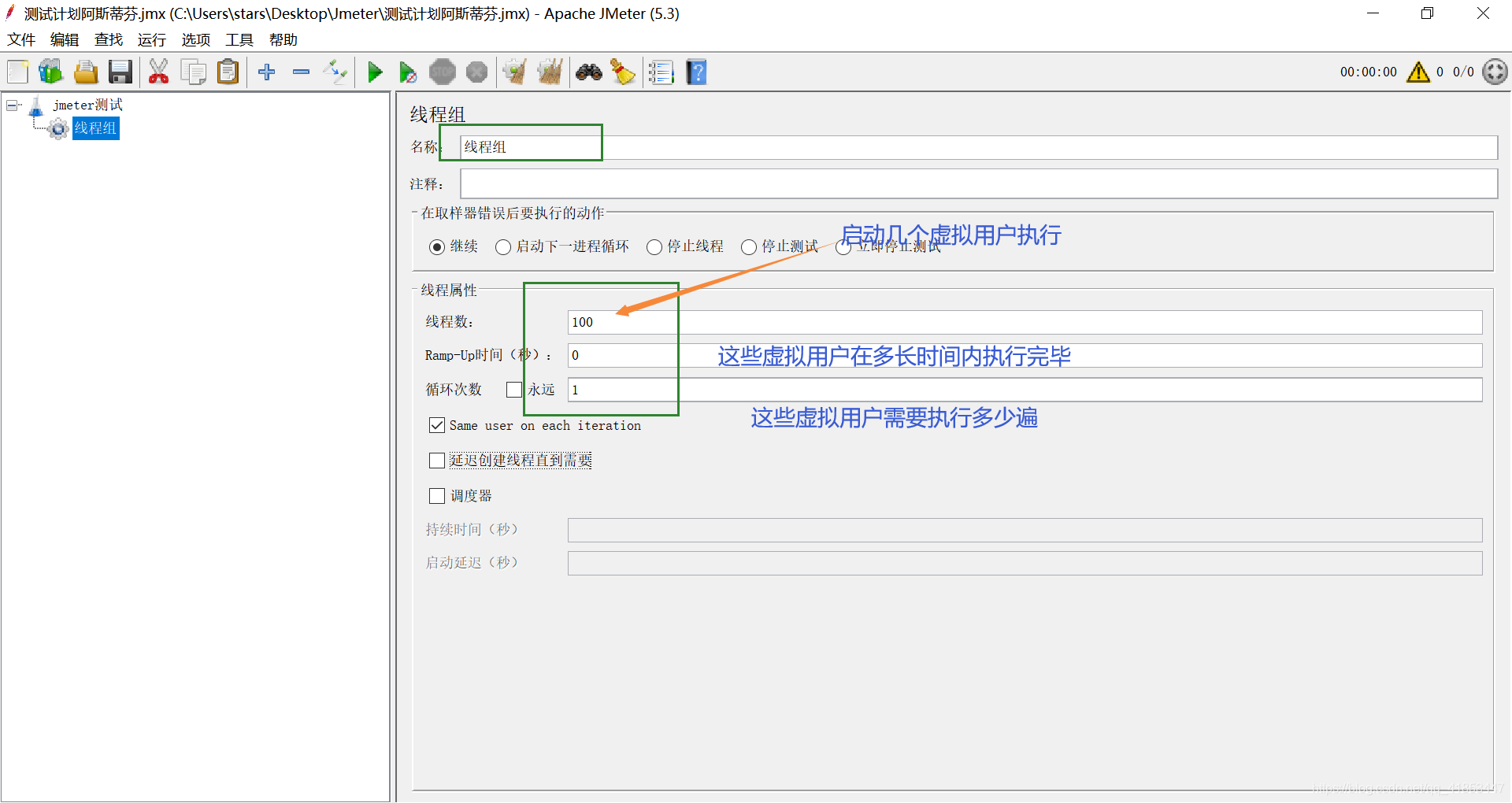Open the 文件 menu
Viewport: 1512px width, 803px height.
coord(21,39)
